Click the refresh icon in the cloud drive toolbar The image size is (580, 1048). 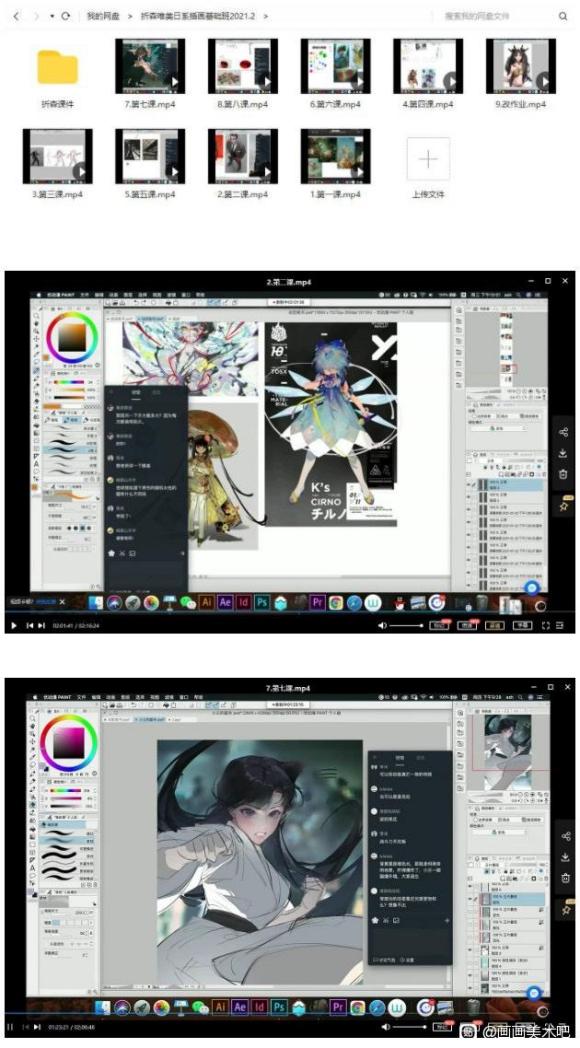tap(65, 15)
